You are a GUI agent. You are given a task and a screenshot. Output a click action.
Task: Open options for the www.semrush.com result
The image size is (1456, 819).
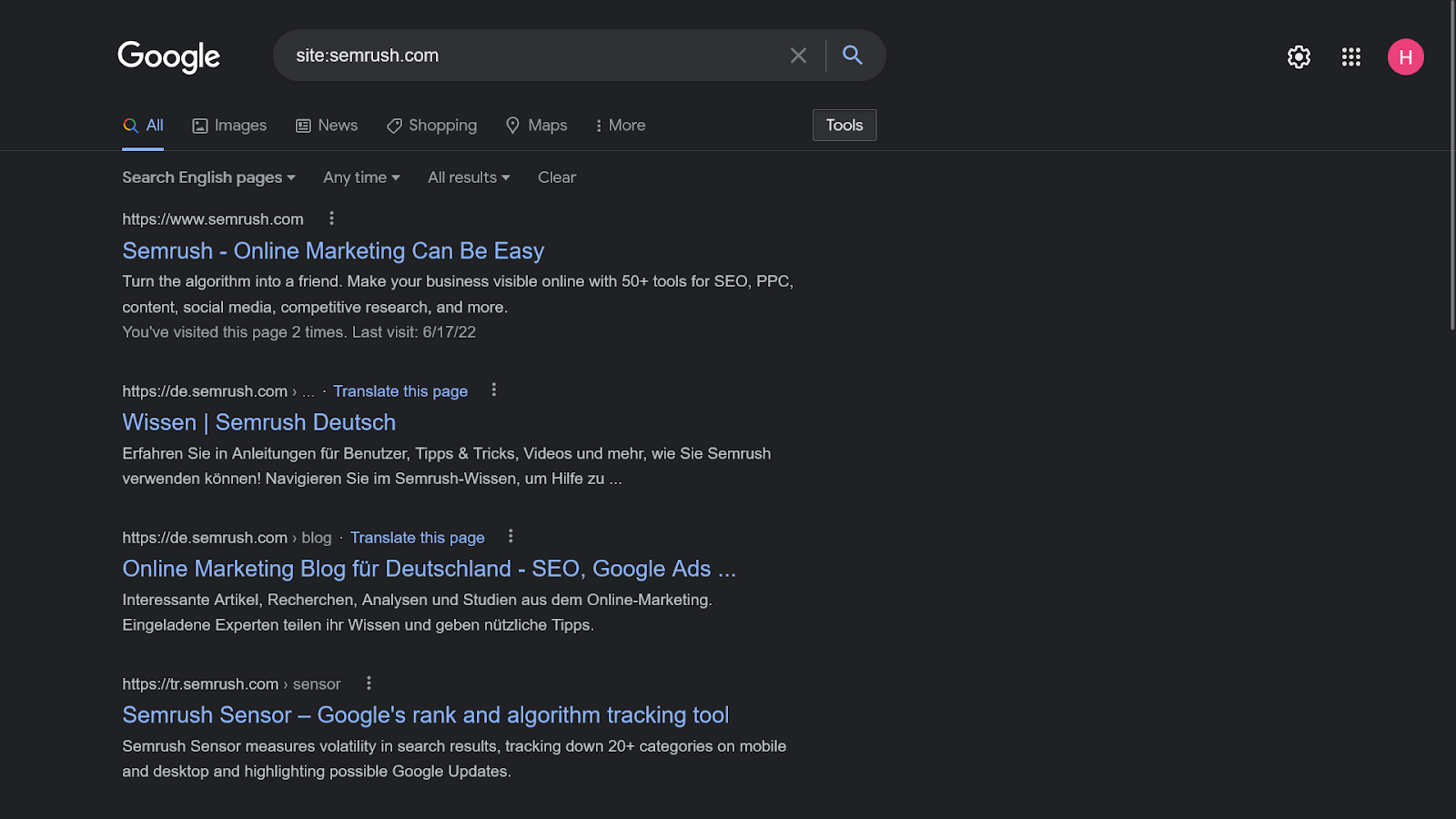(331, 218)
